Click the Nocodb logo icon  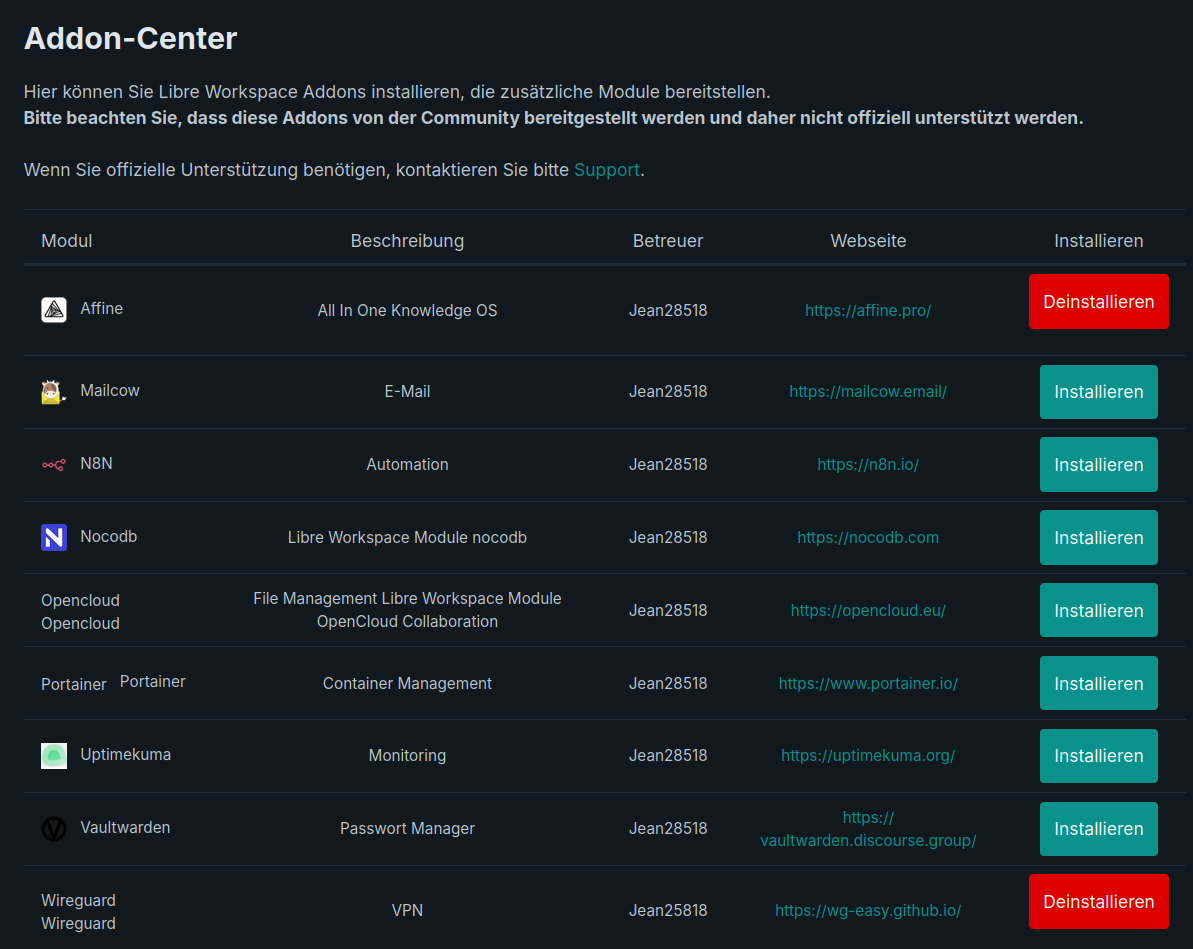pos(54,538)
